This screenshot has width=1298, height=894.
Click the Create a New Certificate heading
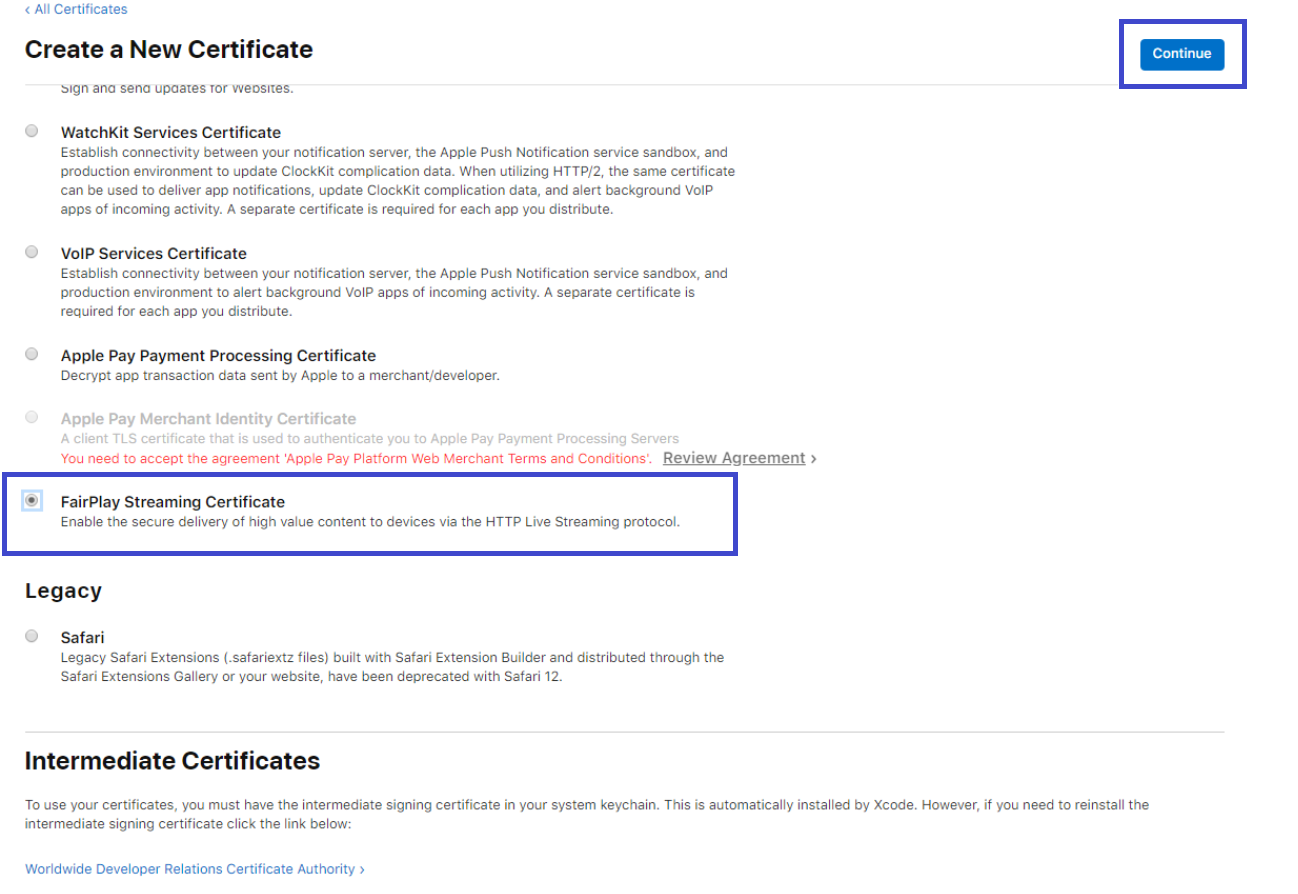[x=169, y=49]
